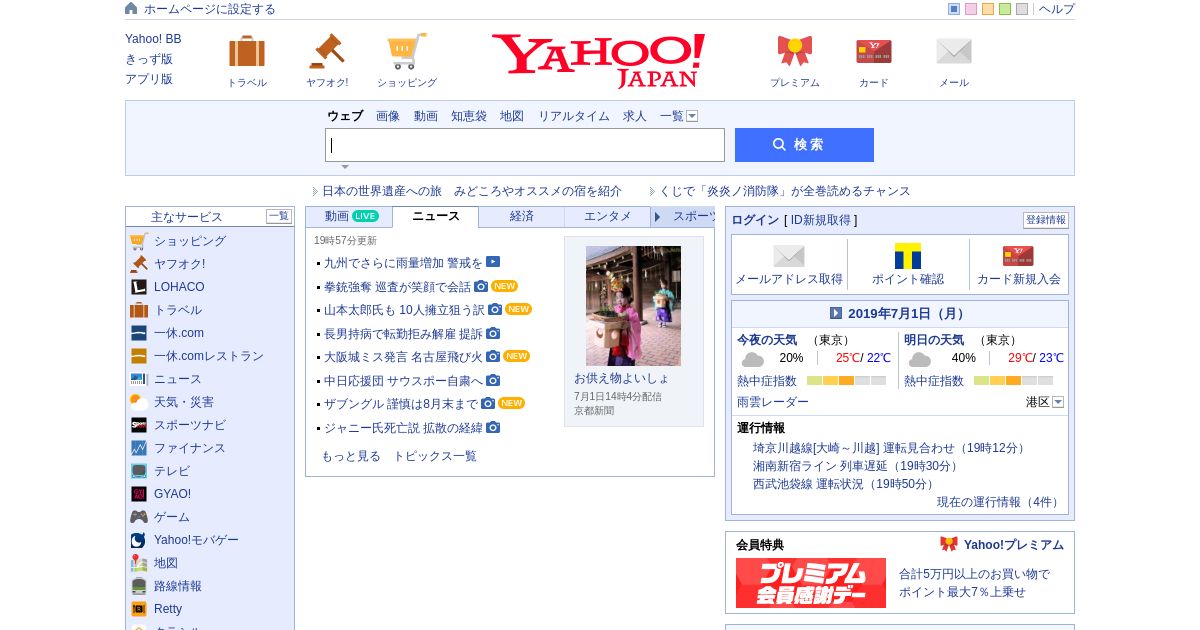
Task: Switch to the 動画 LIVE tab
Action: [350, 216]
